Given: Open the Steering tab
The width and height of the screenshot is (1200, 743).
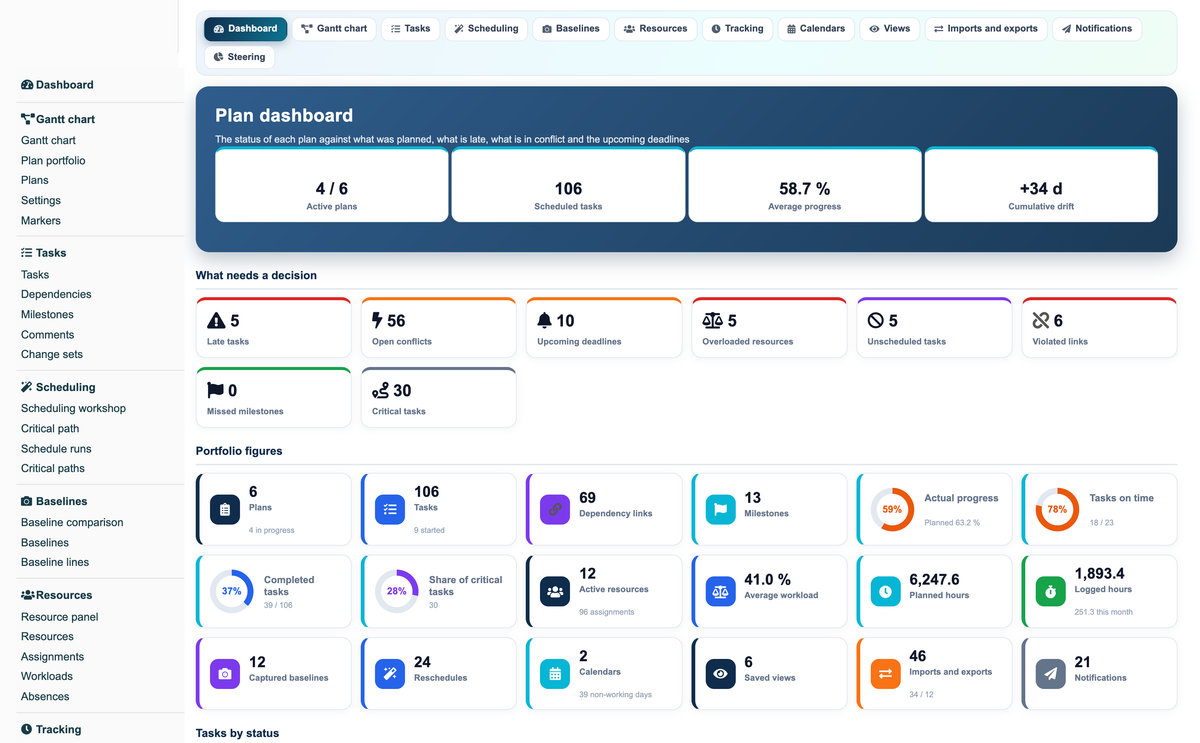Looking at the screenshot, I should pos(240,57).
